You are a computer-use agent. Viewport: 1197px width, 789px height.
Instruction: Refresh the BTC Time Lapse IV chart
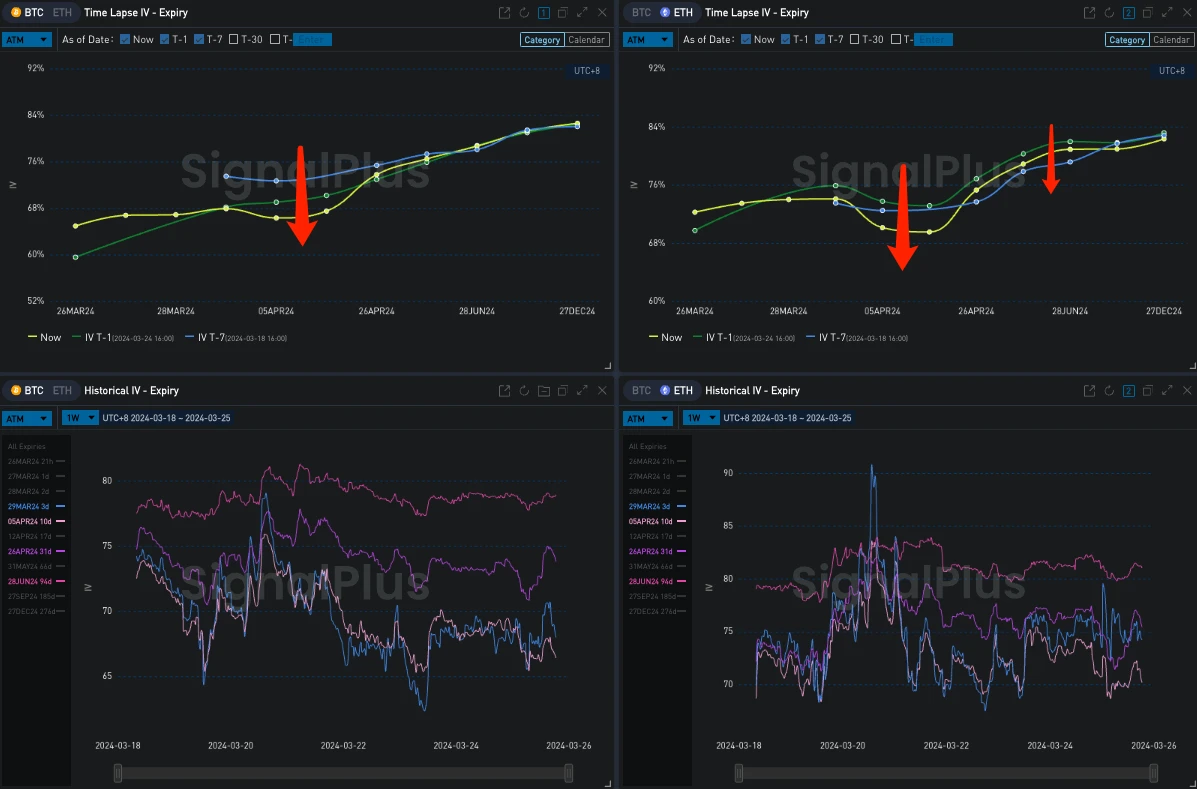(524, 13)
